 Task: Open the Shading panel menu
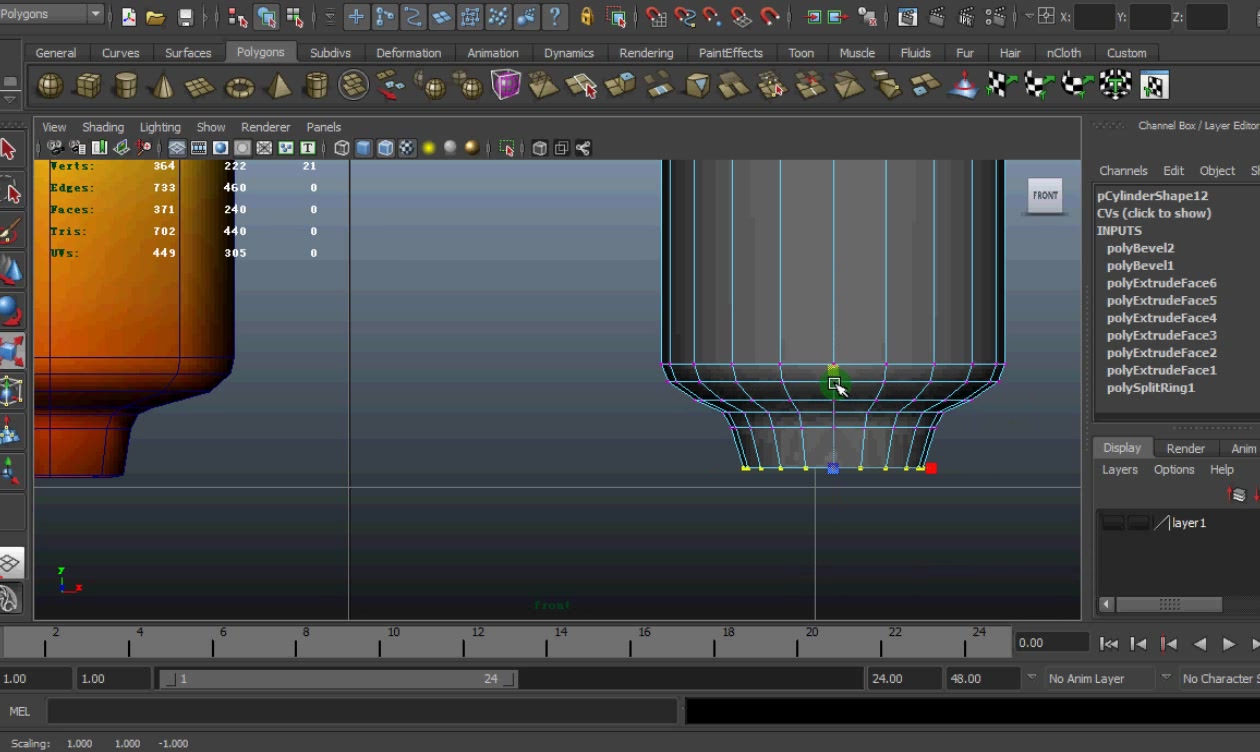(x=103, y=127)
